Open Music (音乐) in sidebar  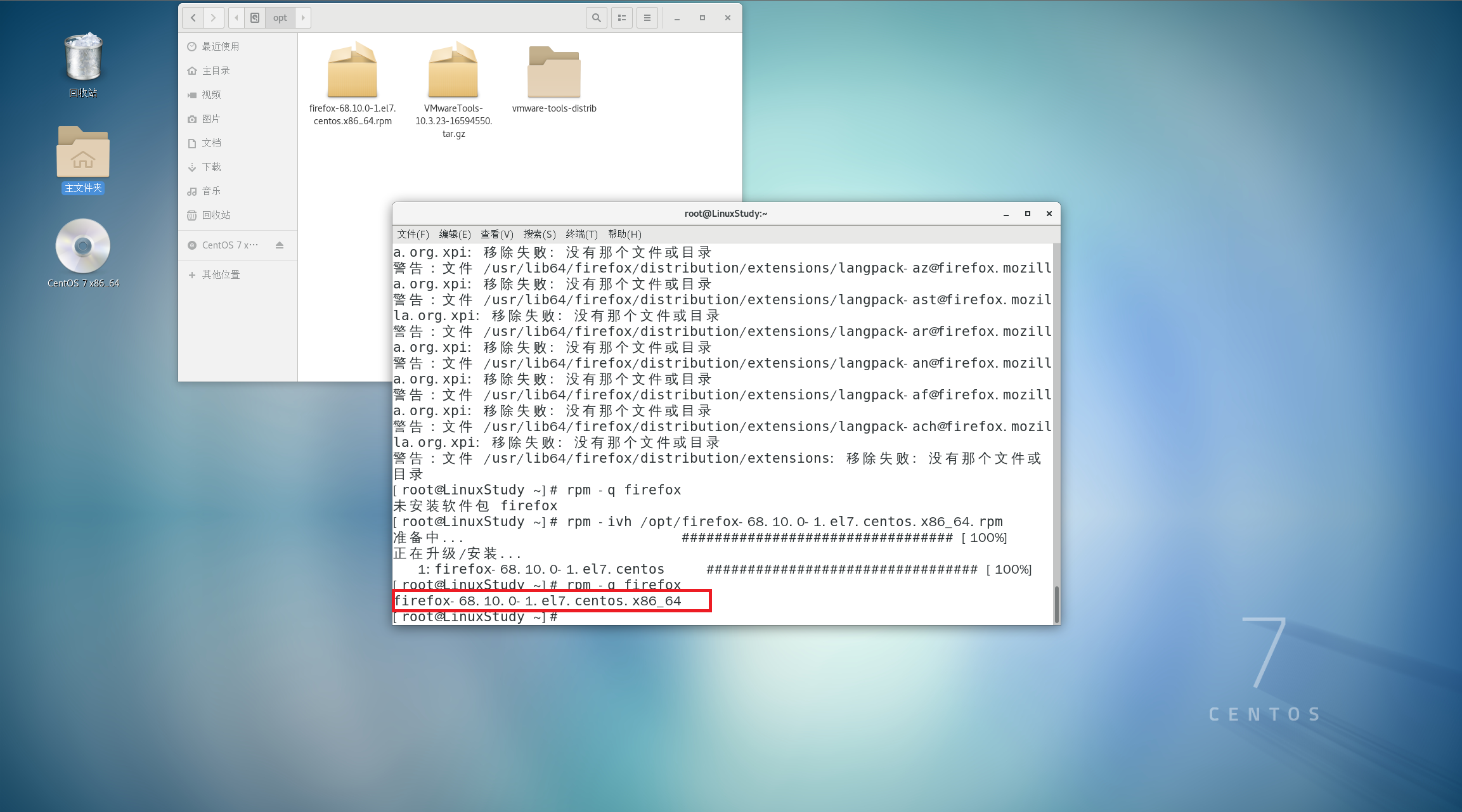pyautogui.click(x=238, y=191)
